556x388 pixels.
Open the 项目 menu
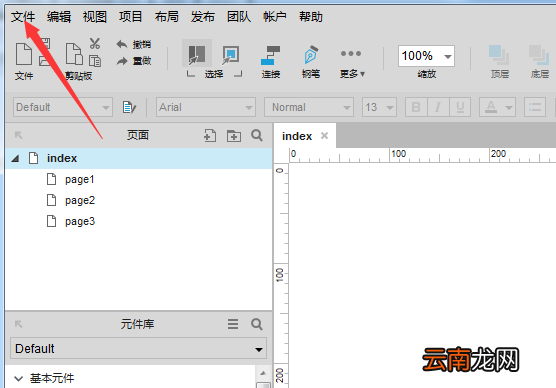[131, 17]
